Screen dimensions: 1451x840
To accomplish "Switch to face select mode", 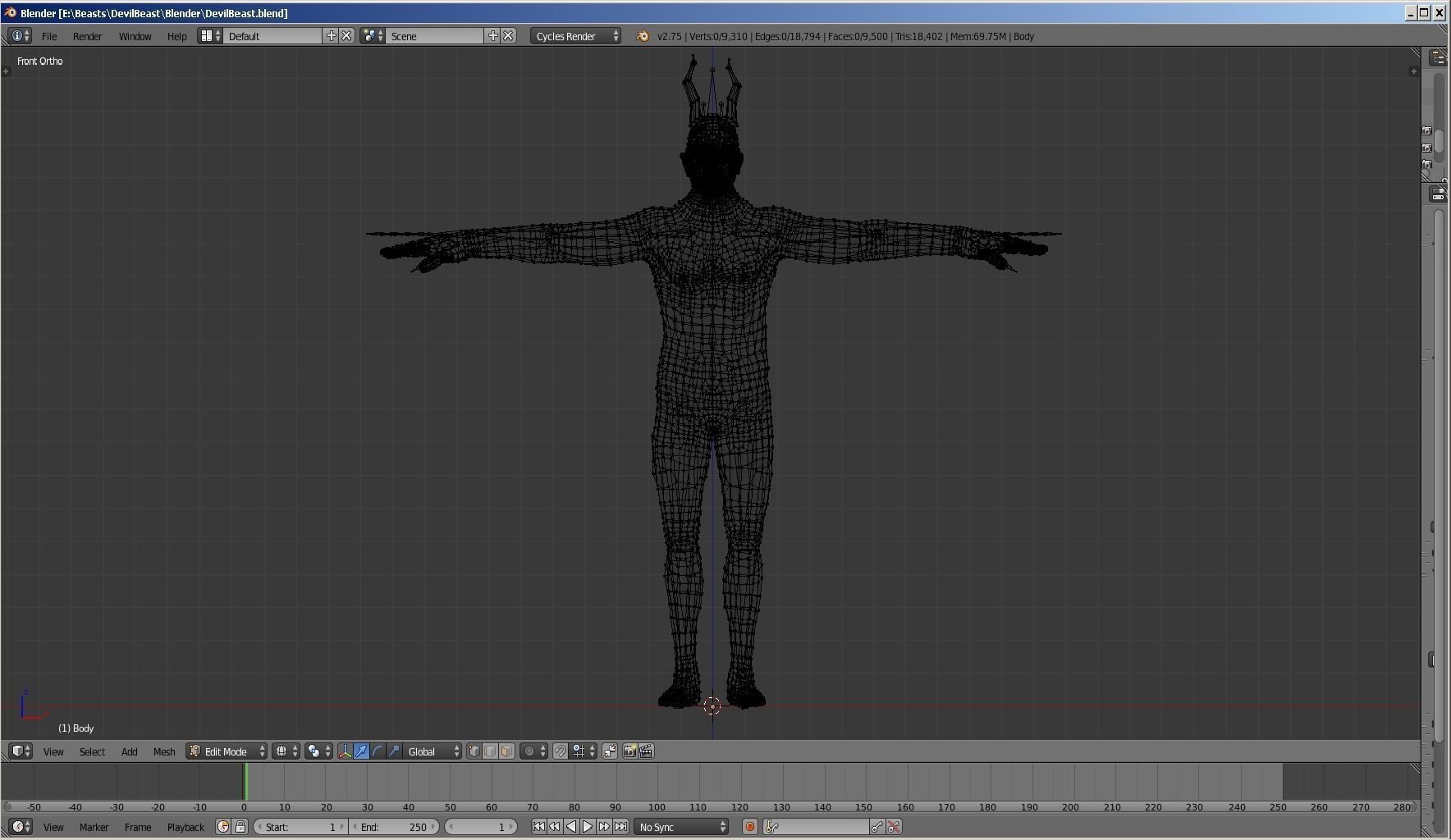I will [x=506, y=751].
